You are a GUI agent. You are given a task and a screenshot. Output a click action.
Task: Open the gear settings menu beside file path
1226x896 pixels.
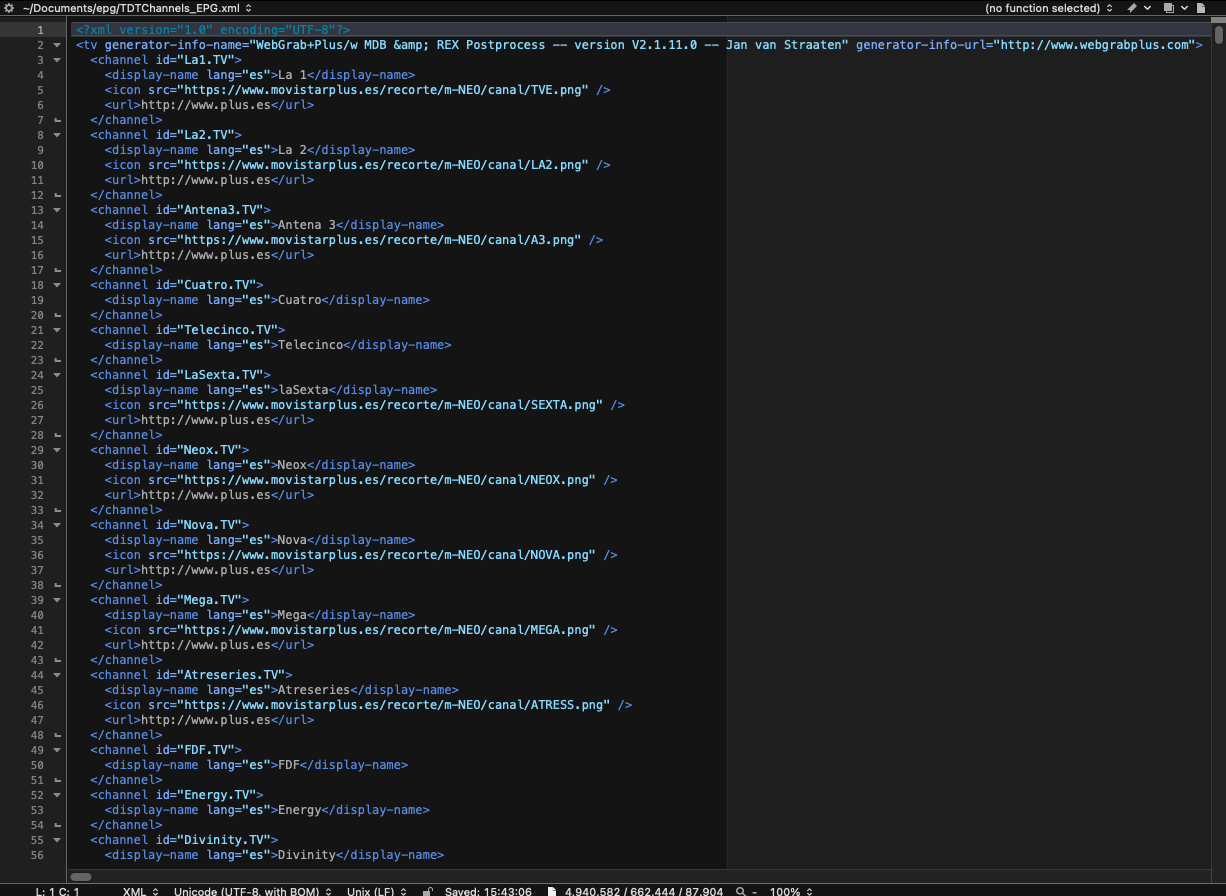point(8,8)
